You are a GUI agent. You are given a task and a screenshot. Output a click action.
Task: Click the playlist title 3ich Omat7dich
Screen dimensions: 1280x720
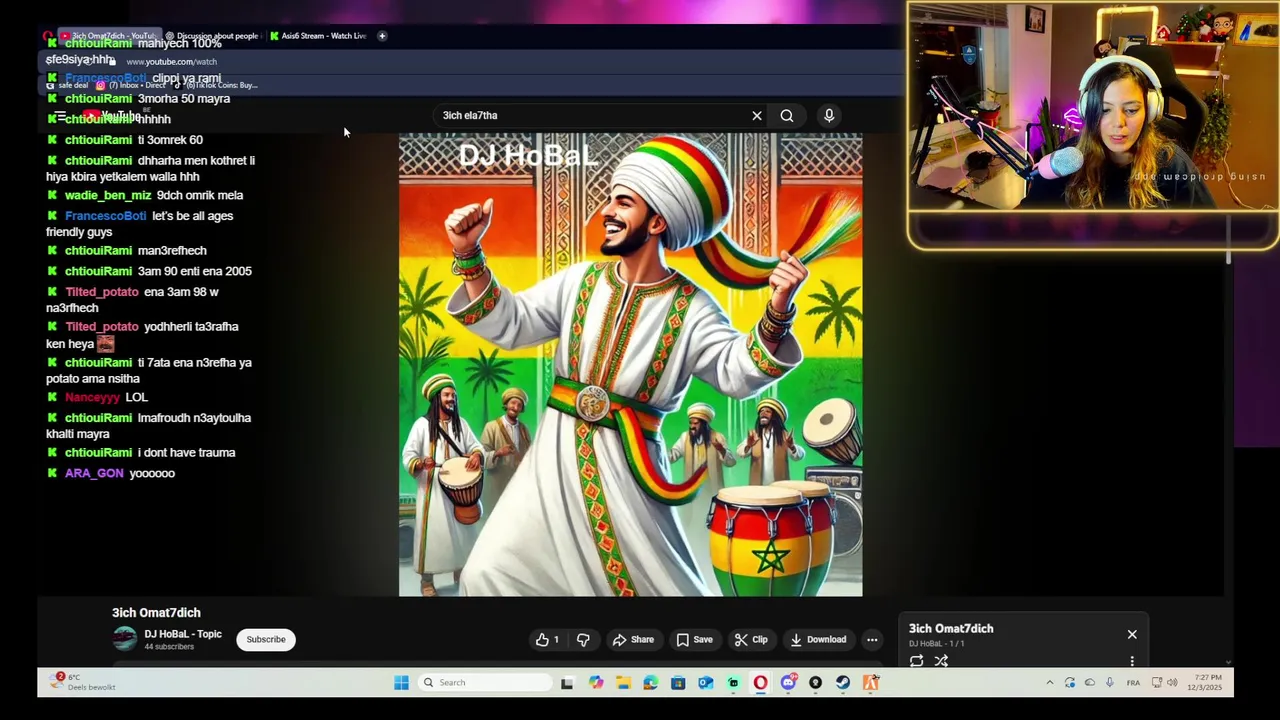[x=951, y=629]
